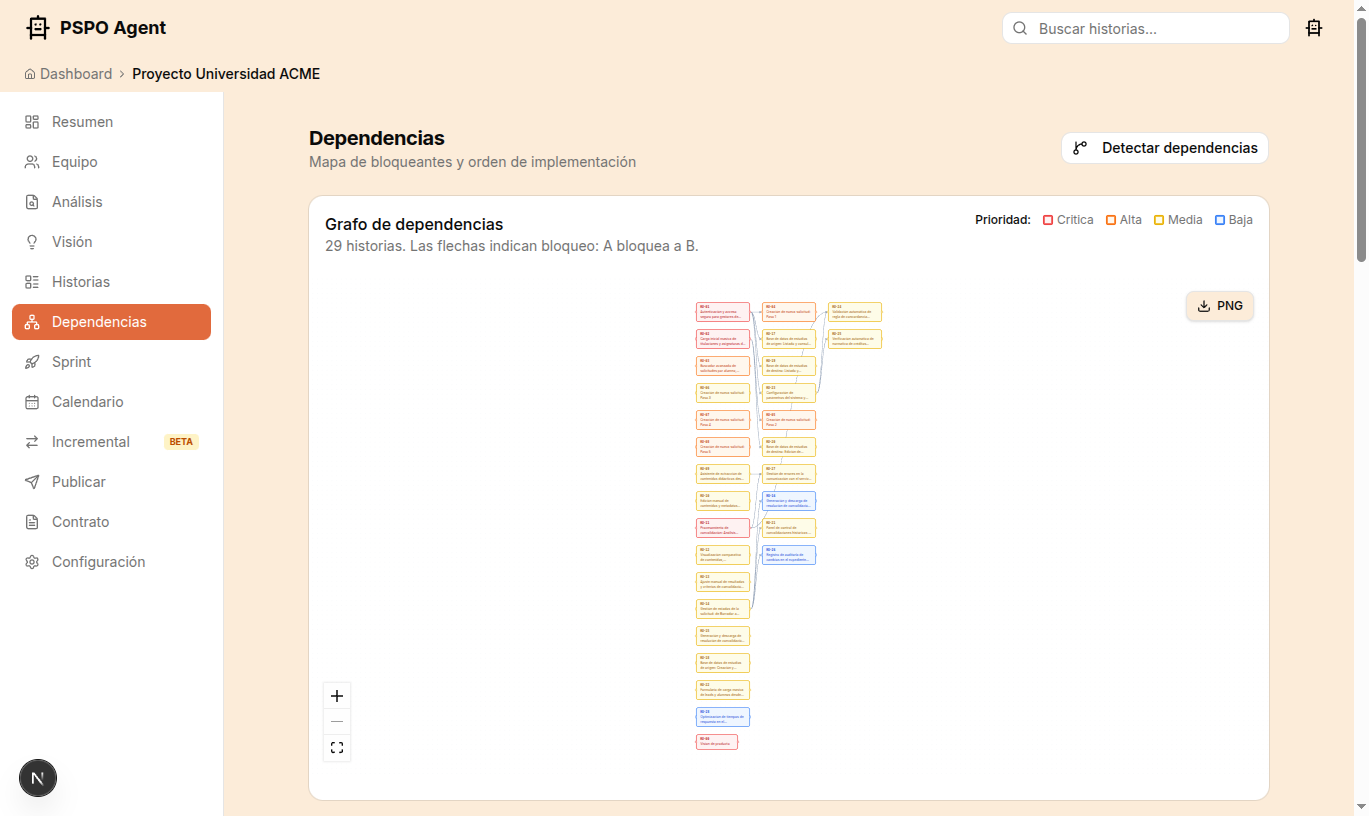The width and height of the screenshot is (1369, 816).
Task: Toggle the Baja priority filter
Action: pos(1219,219)
